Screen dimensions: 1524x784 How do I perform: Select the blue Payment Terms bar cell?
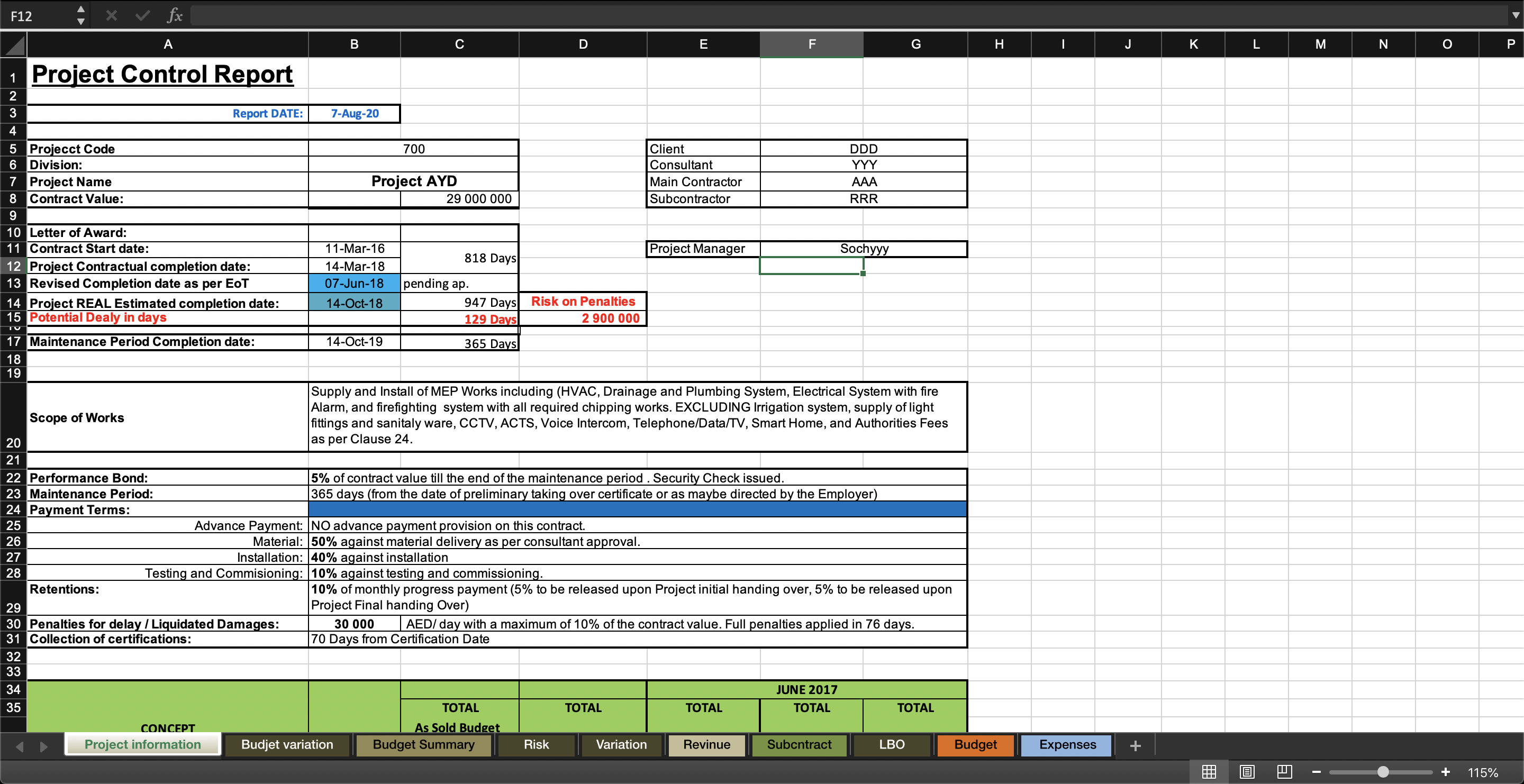(638, 509)
